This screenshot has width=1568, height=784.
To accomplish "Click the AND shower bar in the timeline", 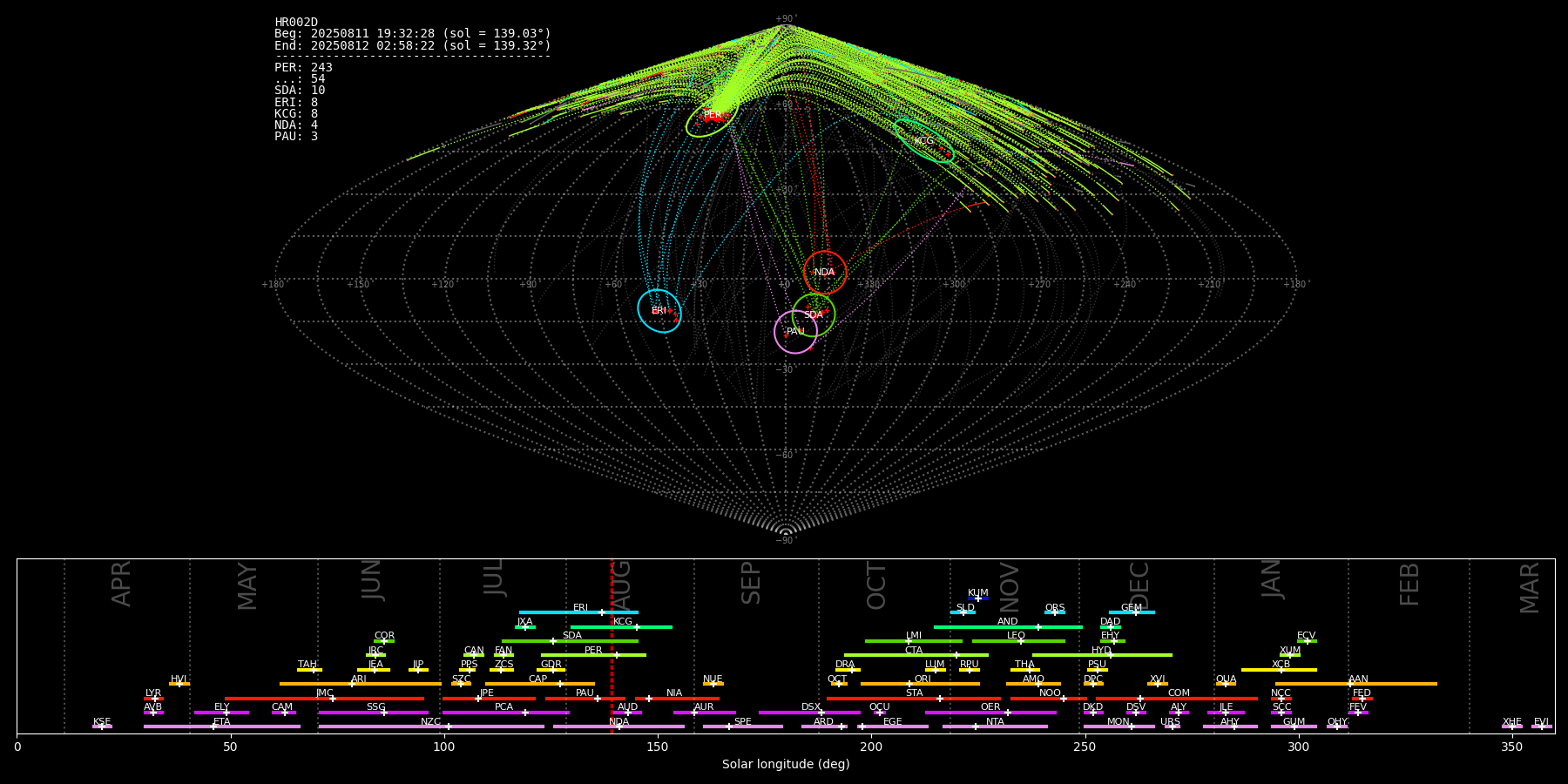I will coord(1008,626).
